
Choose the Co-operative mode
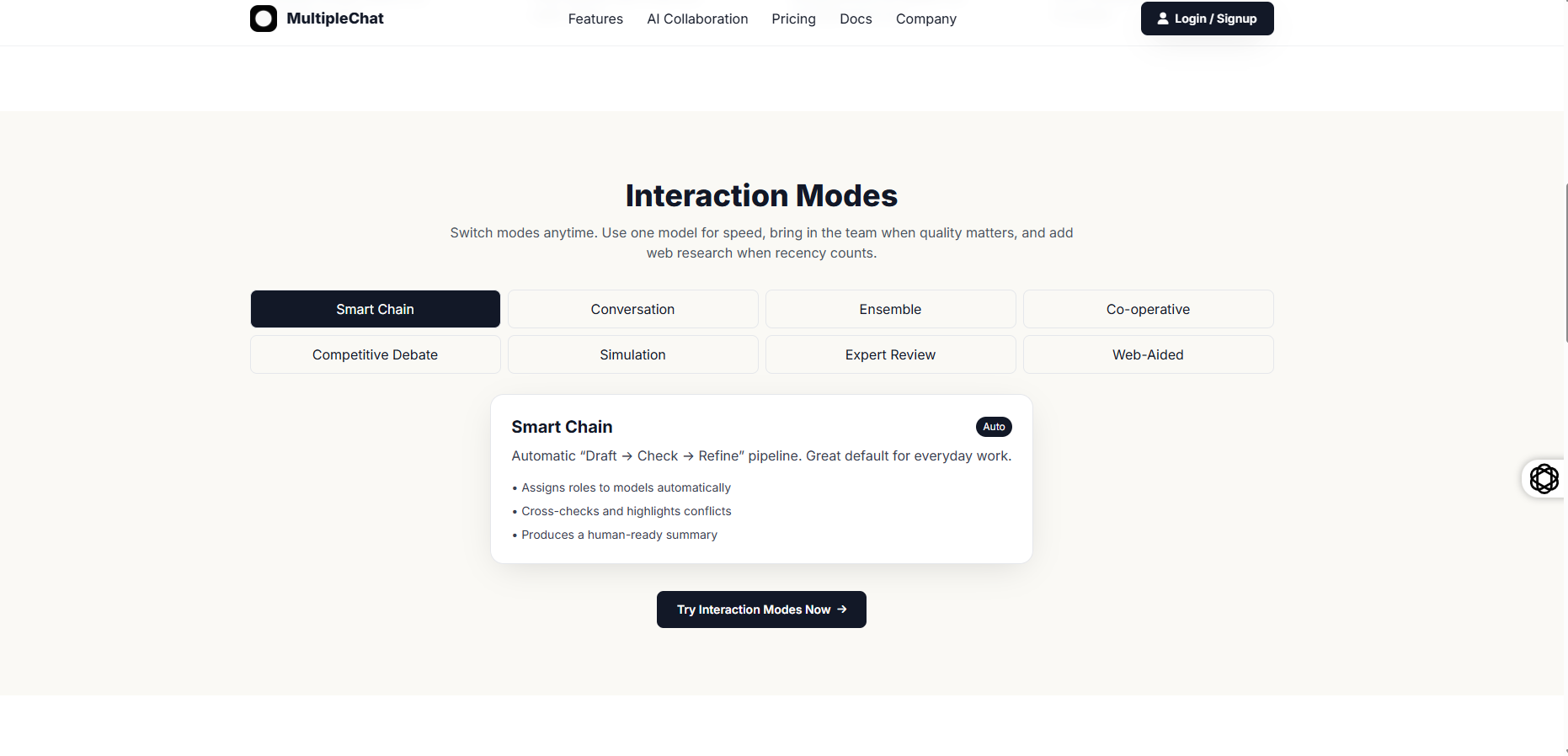click(x=1148, y=309)
